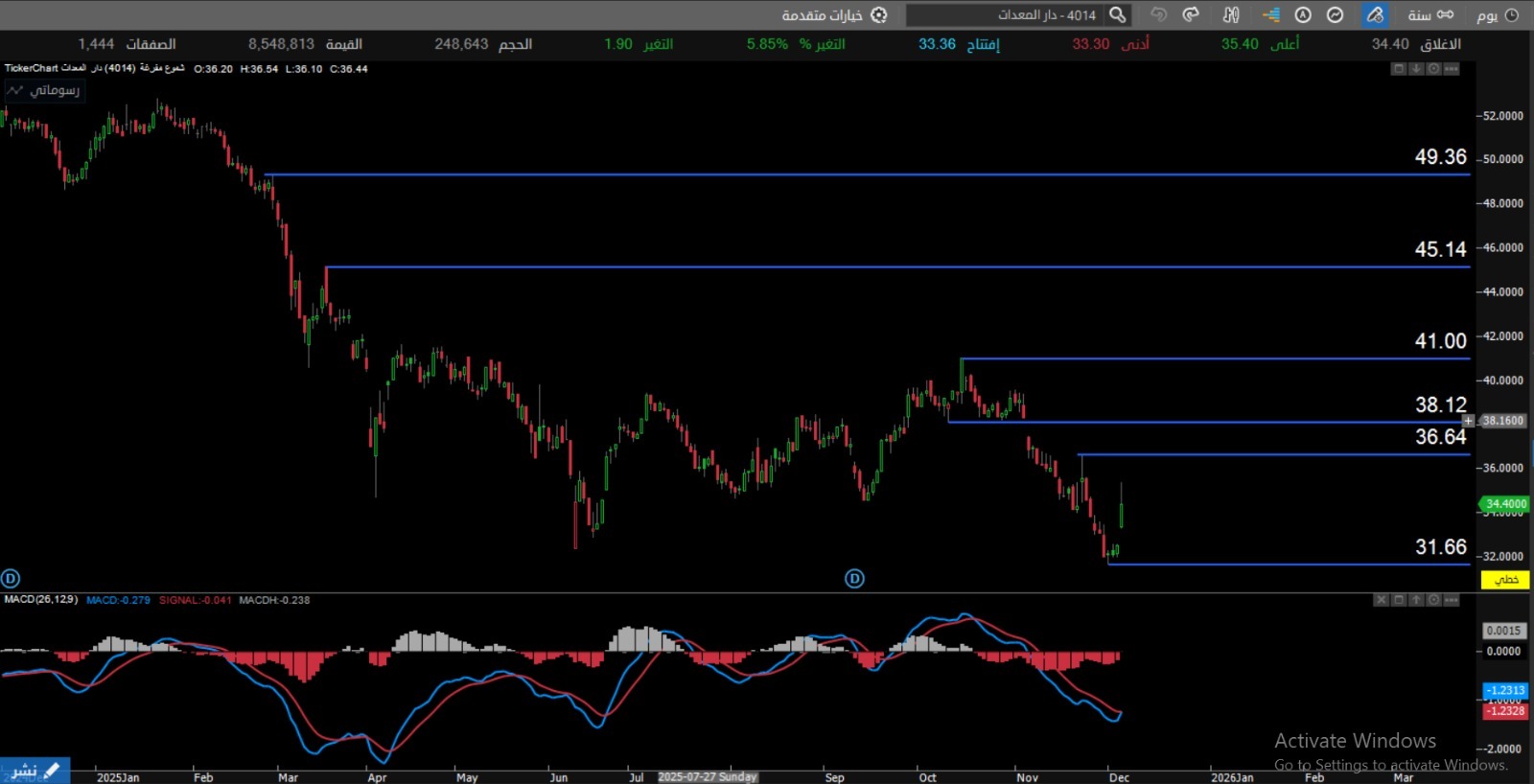Toggle the رسوماتي drawings button
This screenshot has width=1534, height=784.
pos(44,90)
